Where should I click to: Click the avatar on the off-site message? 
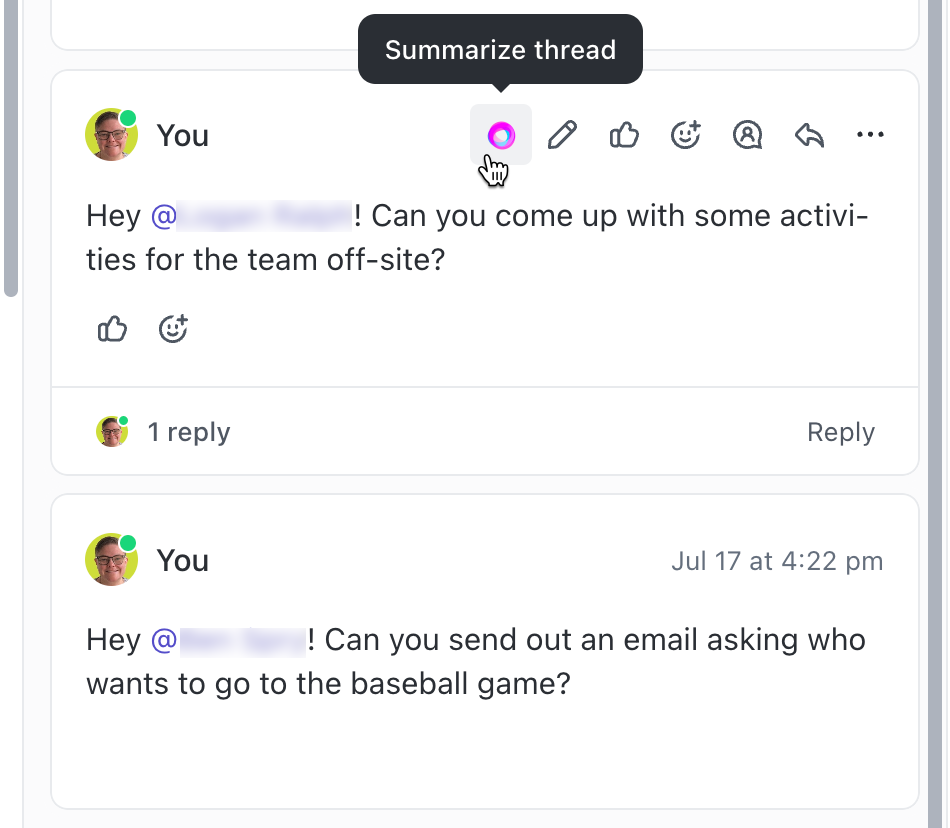(x=111, y=135)
